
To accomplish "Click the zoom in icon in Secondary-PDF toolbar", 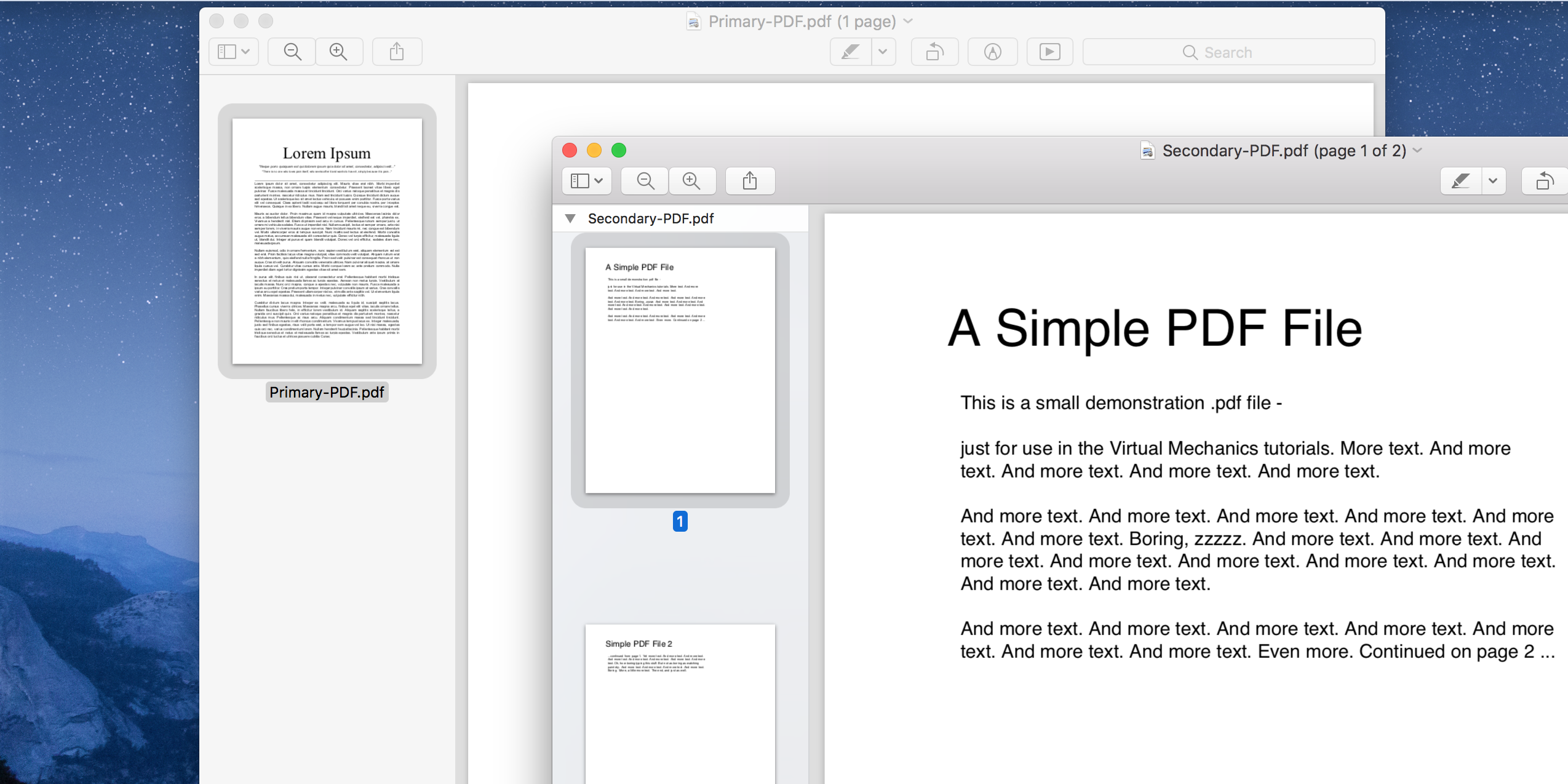I will click(x=690, y=180).
